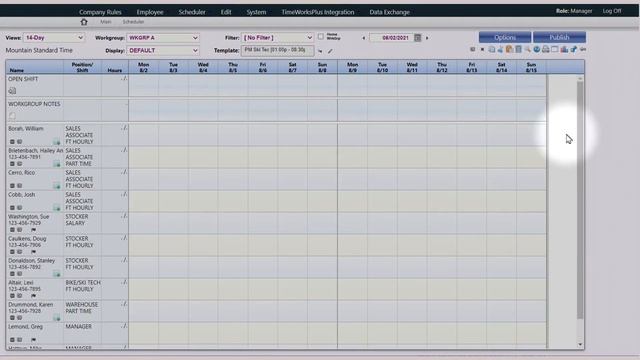640x360 pixels.
Task: Click the date field showing 08/02/2021
Action: [x=391, y=38]
